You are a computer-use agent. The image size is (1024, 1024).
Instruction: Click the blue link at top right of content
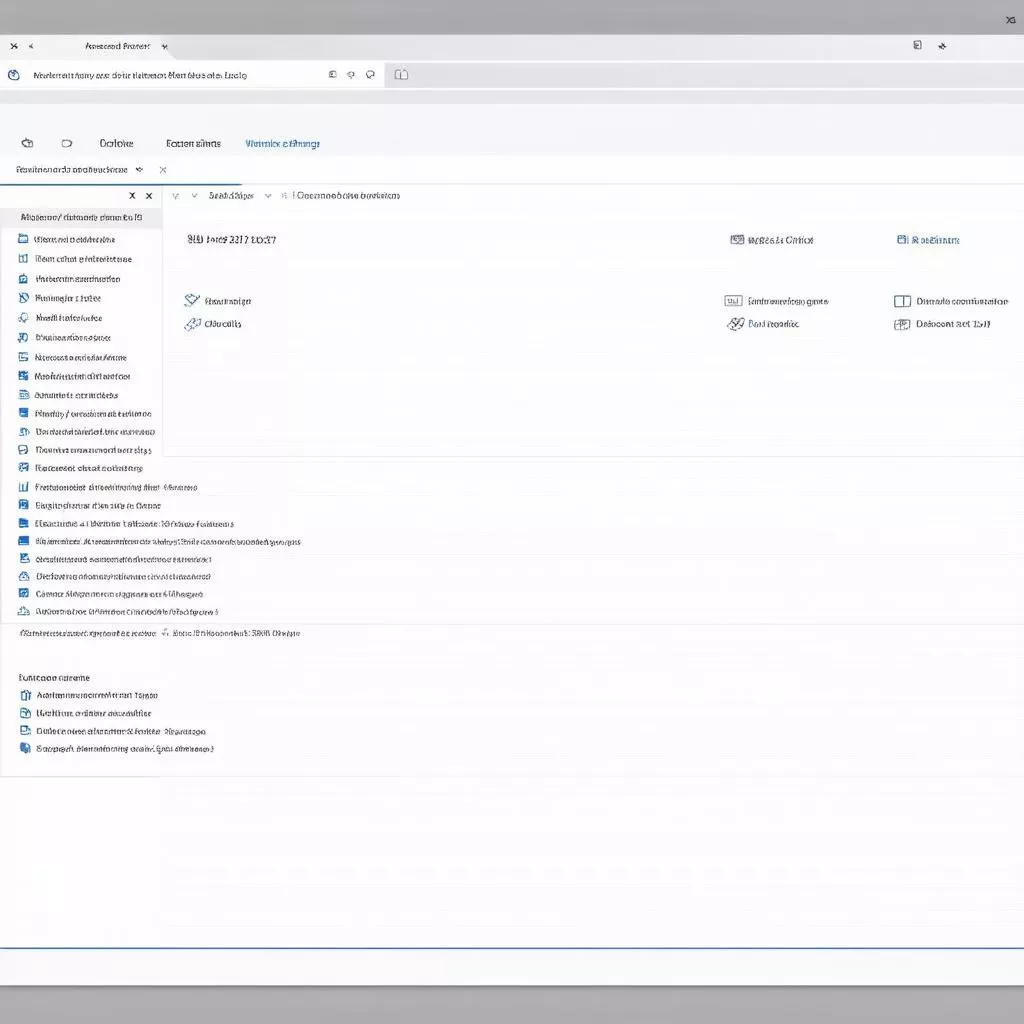928,240
